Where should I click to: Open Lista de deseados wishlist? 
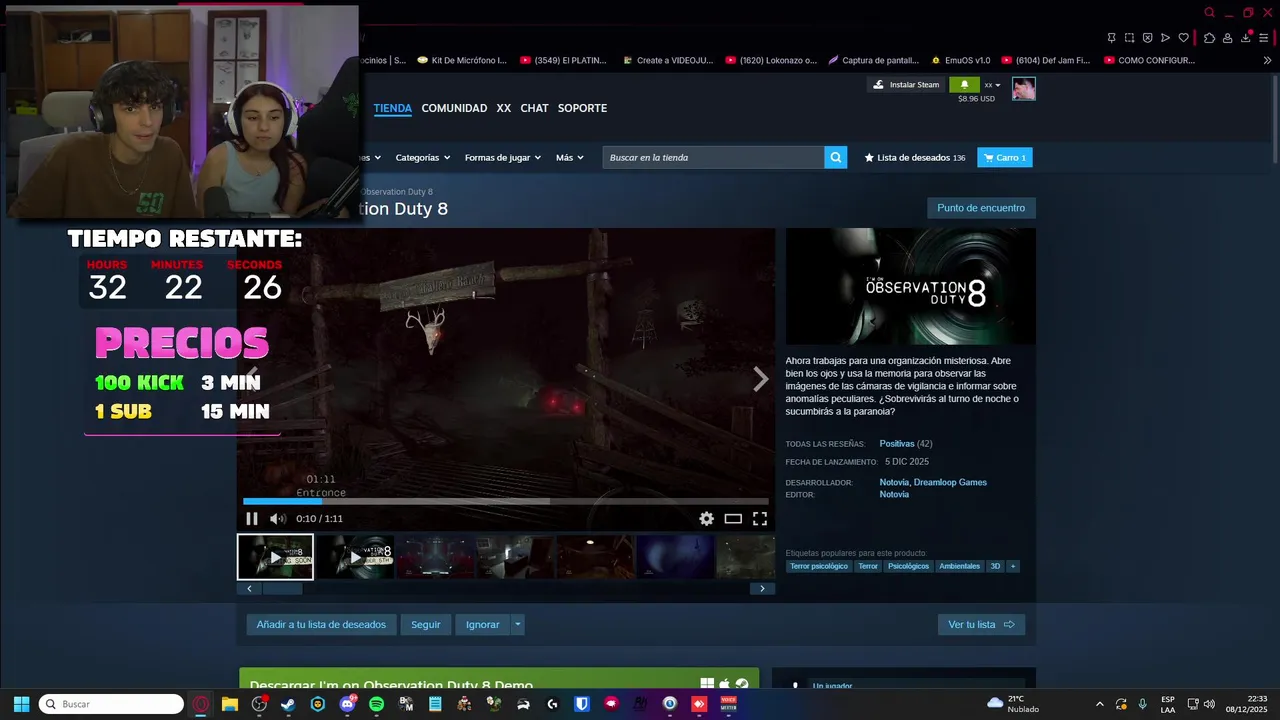pos(915,157)
